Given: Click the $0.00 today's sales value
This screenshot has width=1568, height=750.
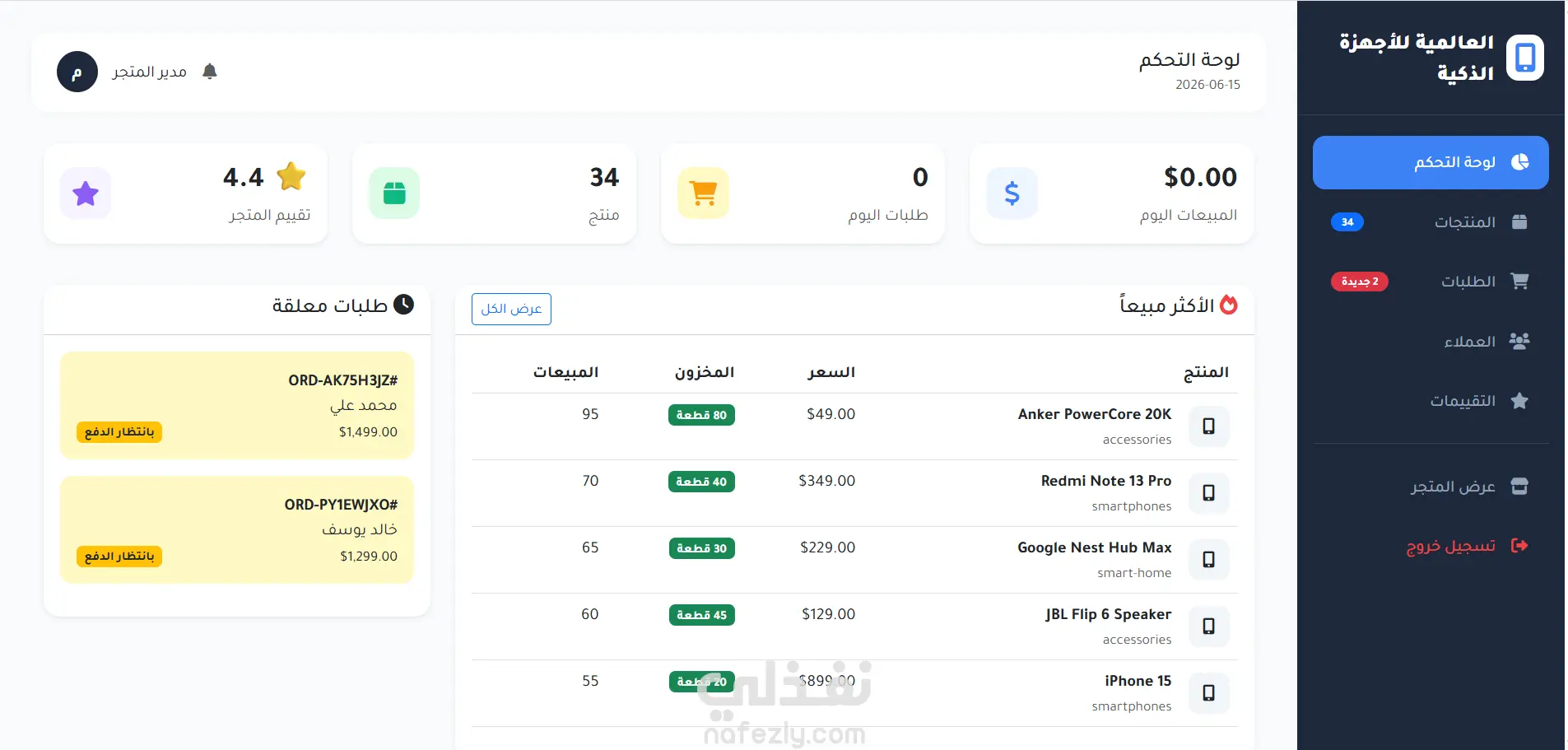Looking at the screenshot, I should 1200,177.
